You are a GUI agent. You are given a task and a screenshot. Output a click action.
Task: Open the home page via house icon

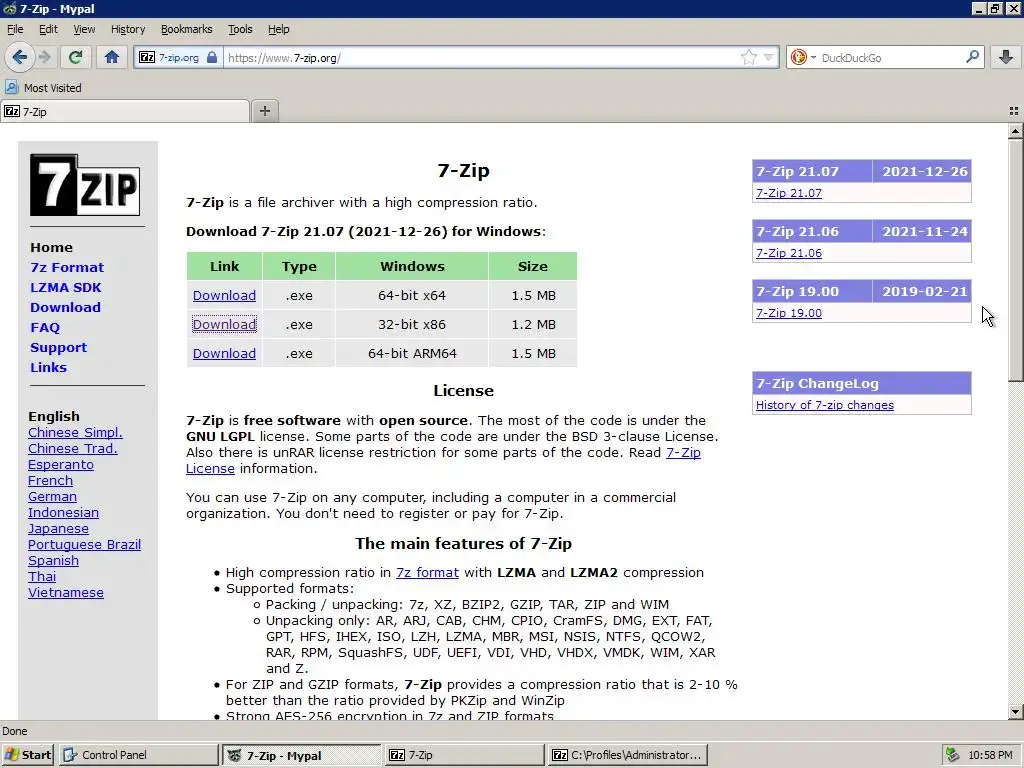coord(112,57)
